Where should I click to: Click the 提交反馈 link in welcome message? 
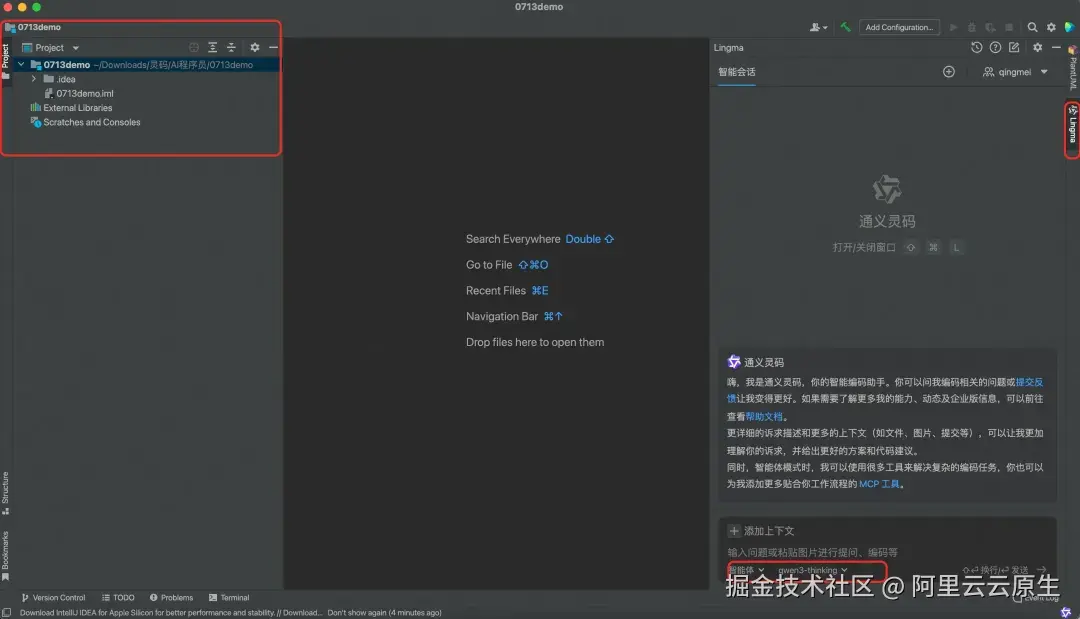(x=1029, y=382)
